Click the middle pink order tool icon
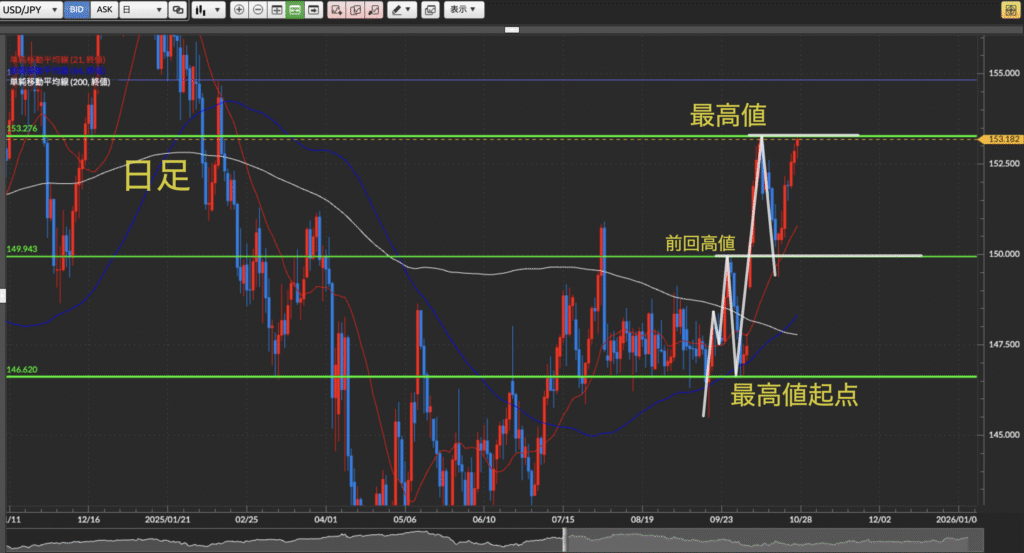The image size is (1024, 553). pos(354,10)
